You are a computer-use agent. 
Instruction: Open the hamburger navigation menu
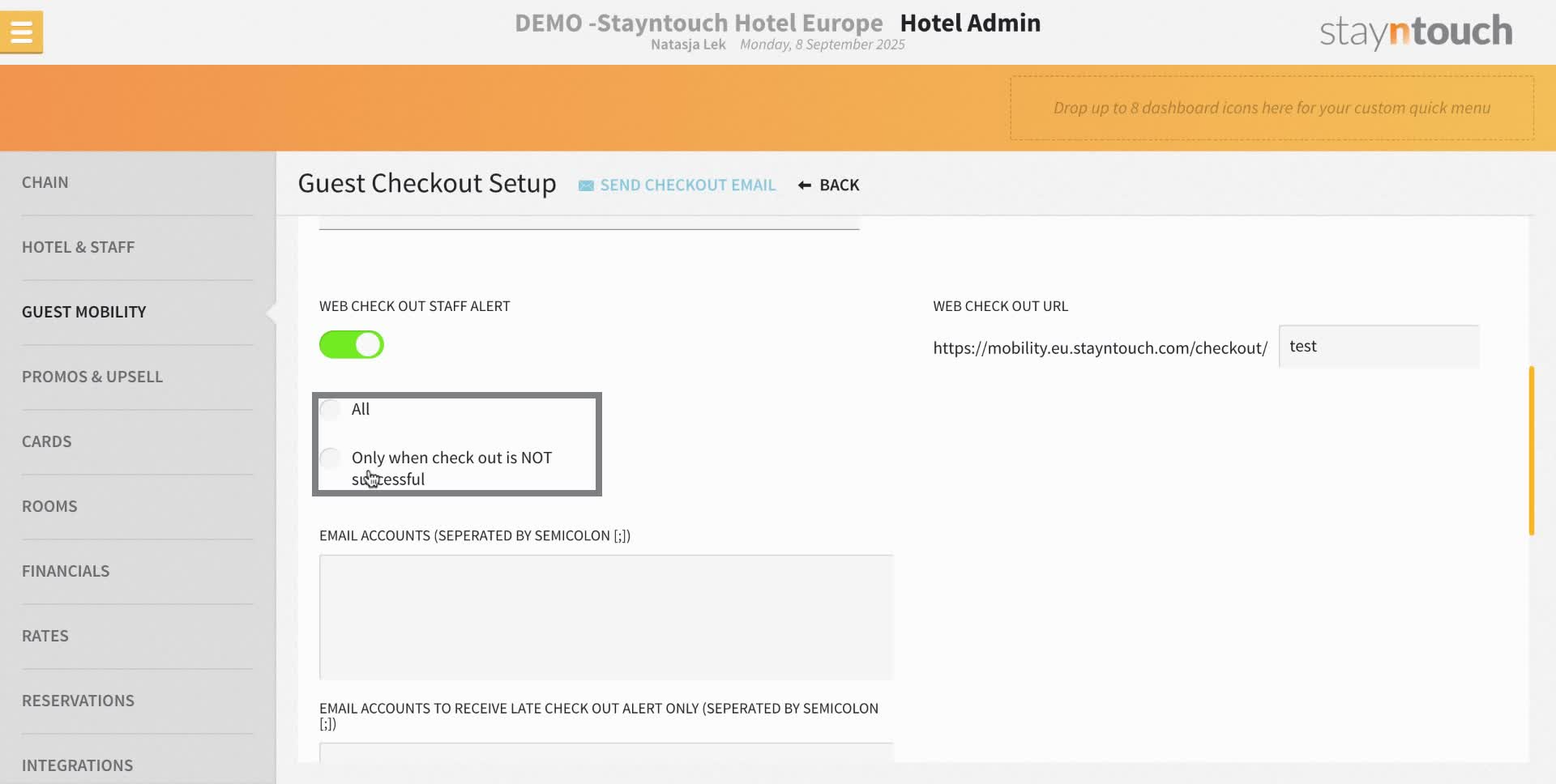point(21,32)
